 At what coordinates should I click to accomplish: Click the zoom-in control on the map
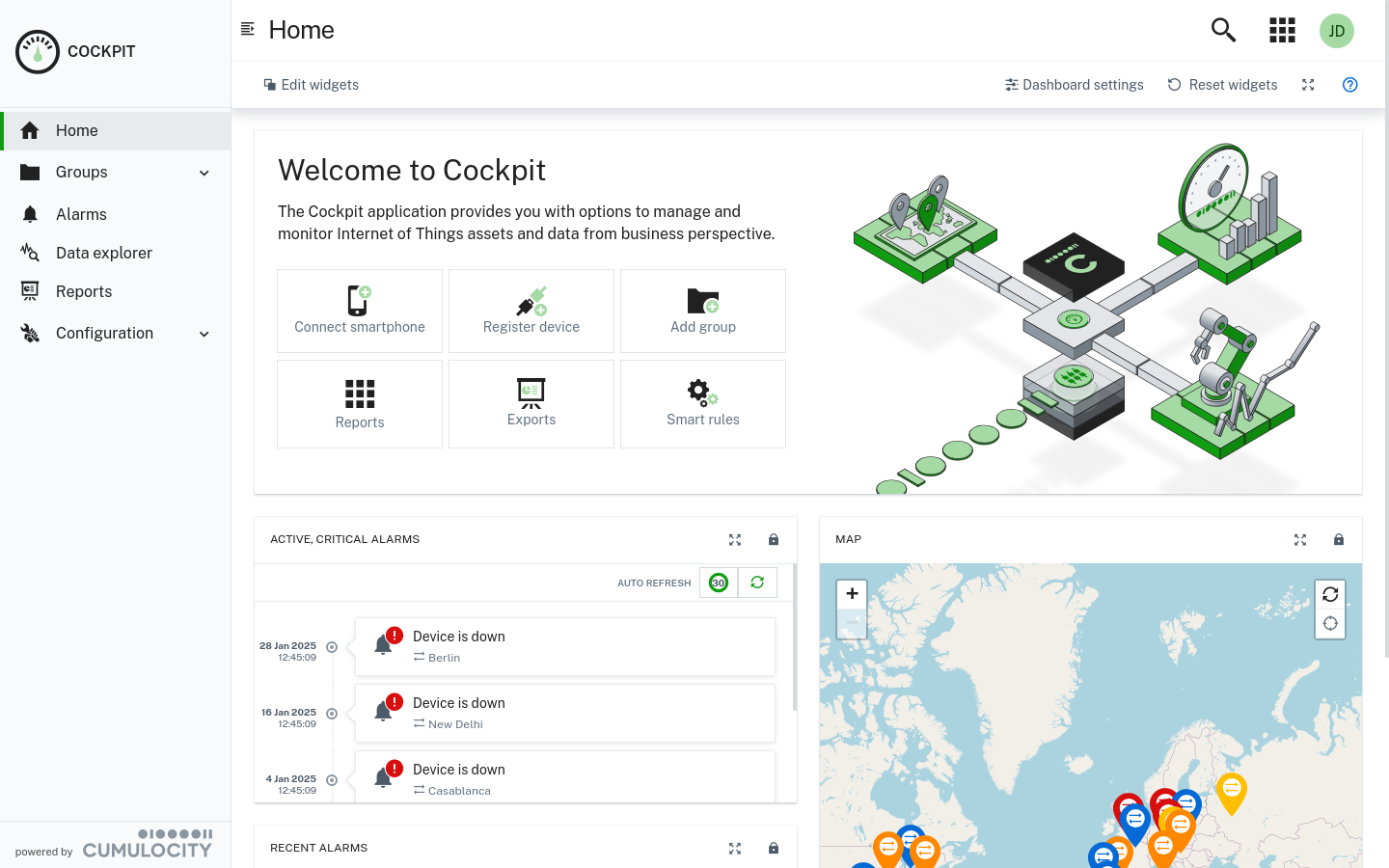click(x=852, y=594)
